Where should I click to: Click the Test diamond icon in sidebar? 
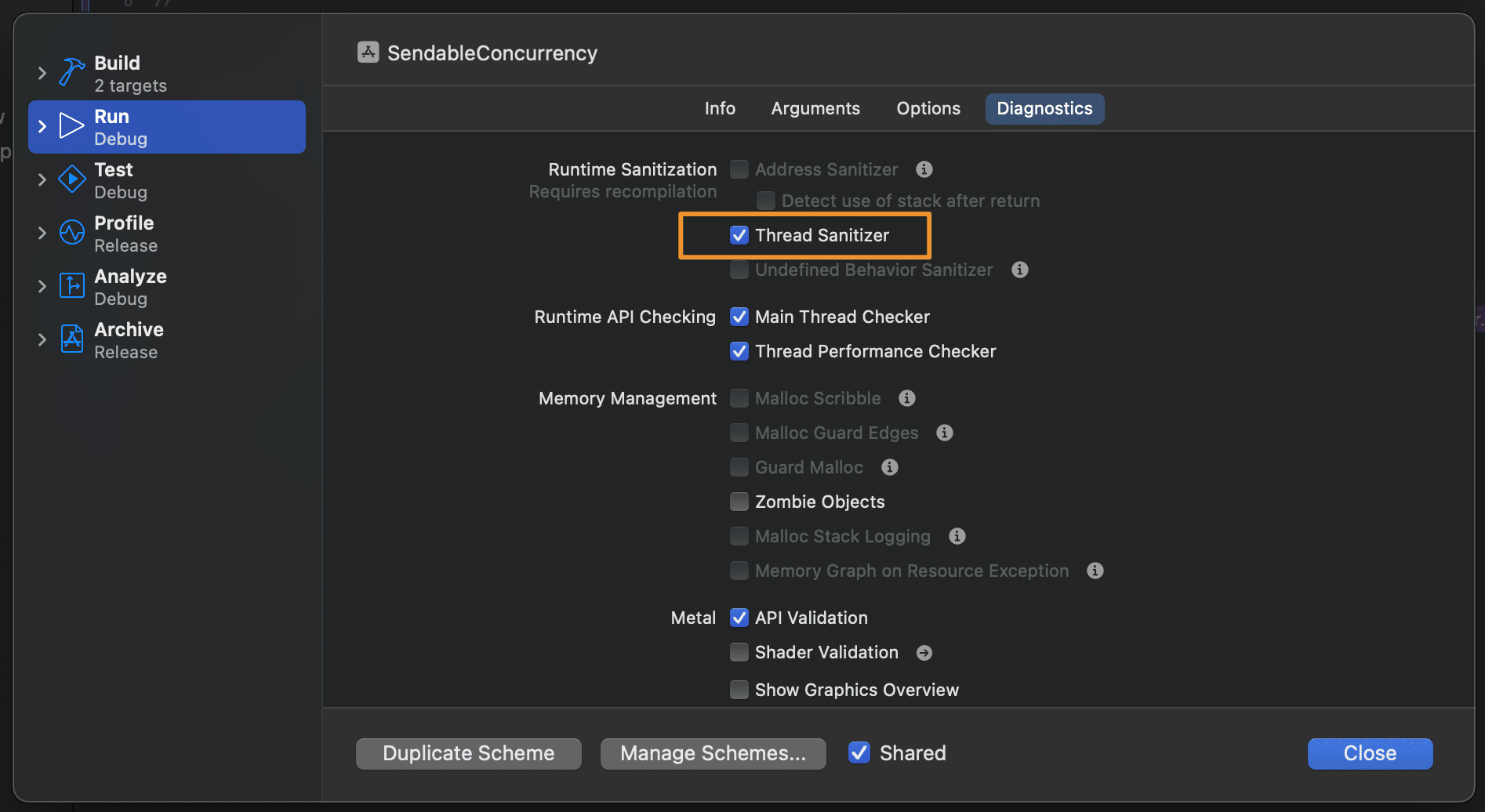(71, 179)
